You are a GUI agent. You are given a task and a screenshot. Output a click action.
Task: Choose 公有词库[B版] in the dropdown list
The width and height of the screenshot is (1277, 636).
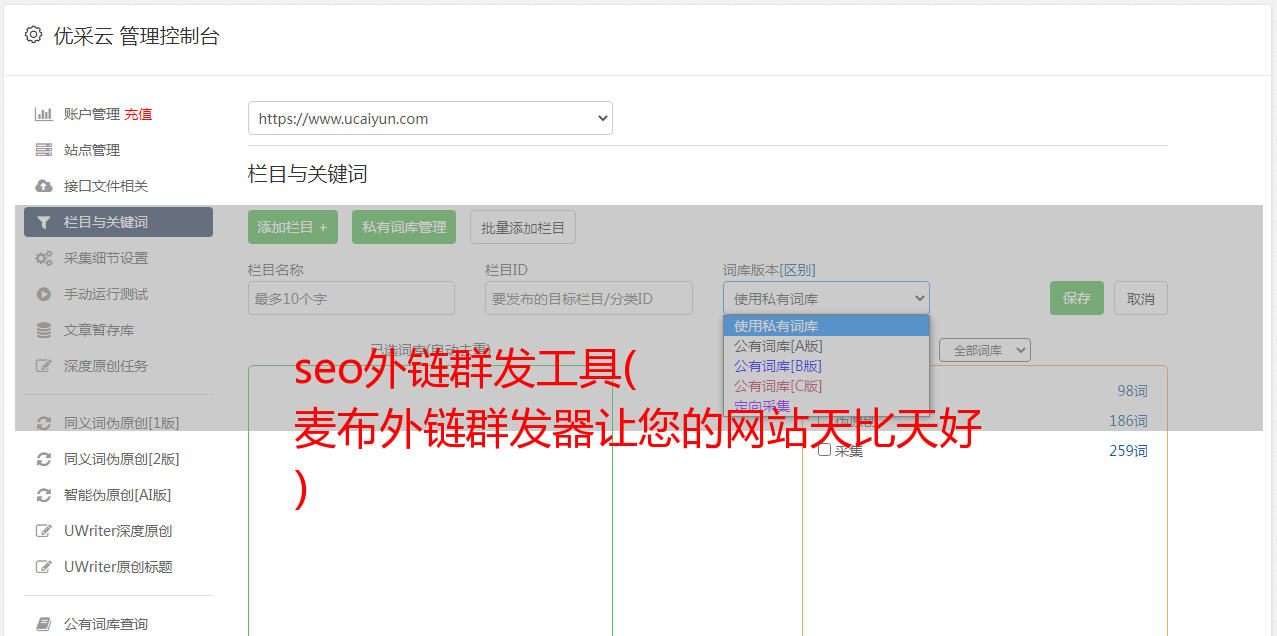click(826, 366)
